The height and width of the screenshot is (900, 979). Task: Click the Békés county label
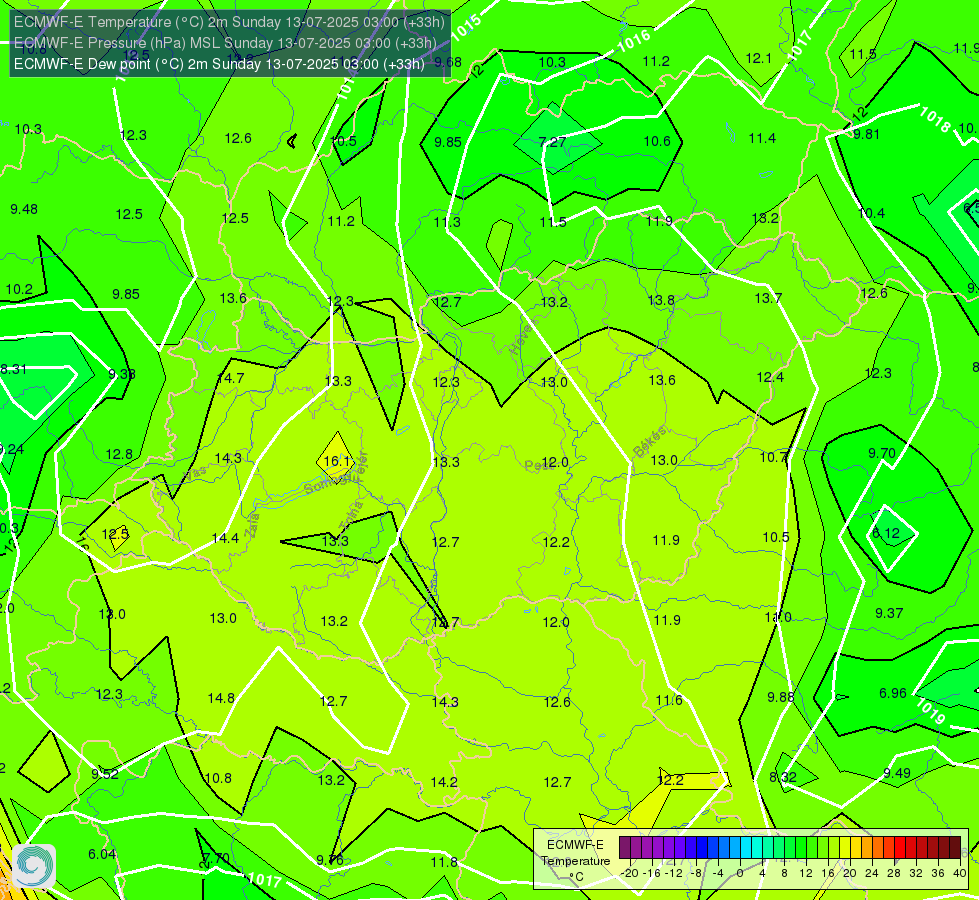coord(649,441)
